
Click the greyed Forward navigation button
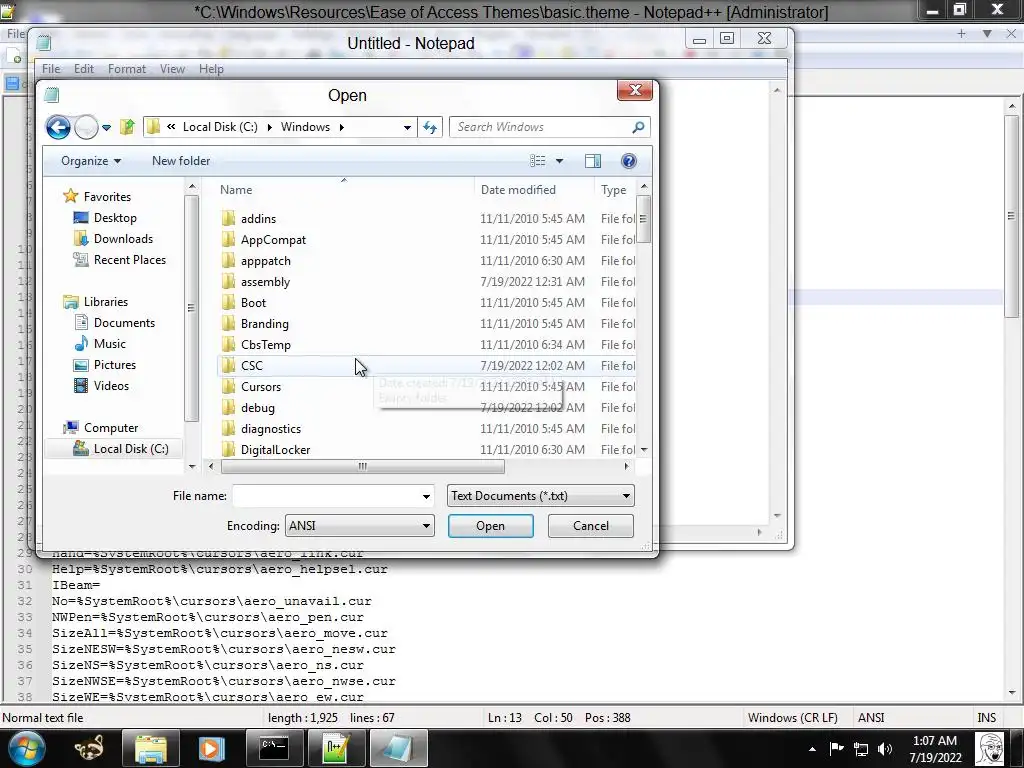pos(86,127)
